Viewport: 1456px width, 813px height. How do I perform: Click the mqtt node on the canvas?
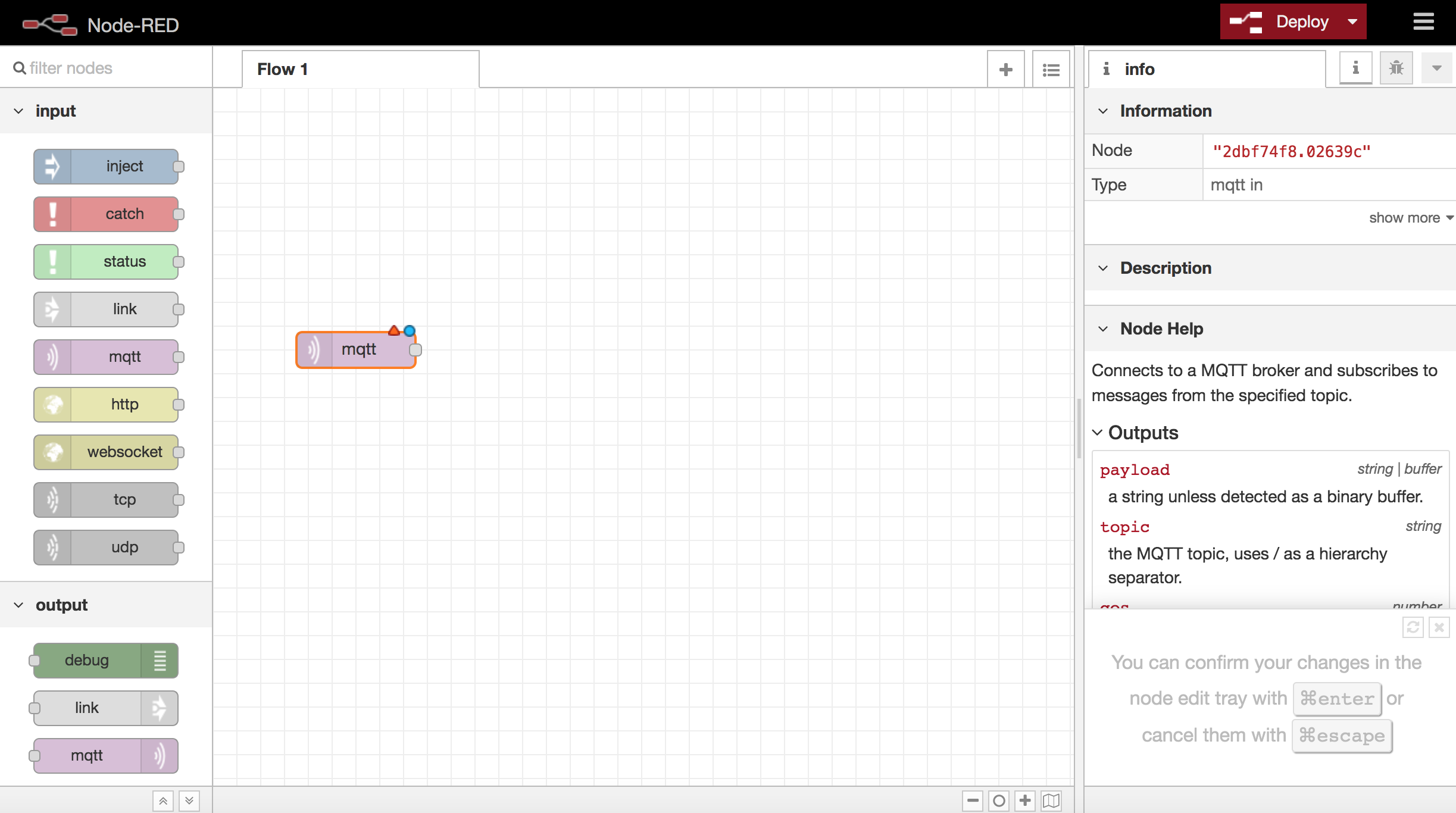pyautogui.click(x=356, y=349)
